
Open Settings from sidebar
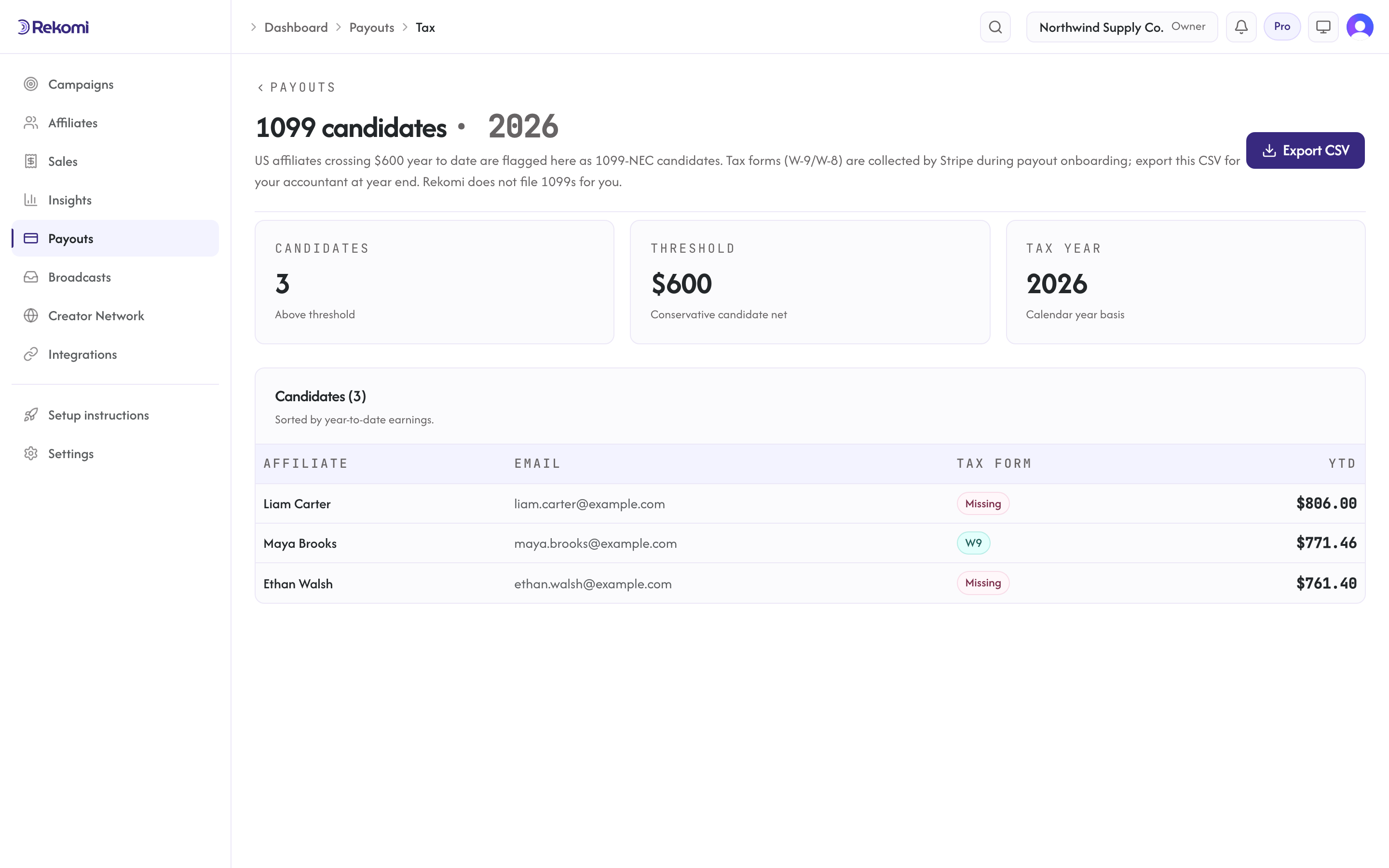click(115, 453)
